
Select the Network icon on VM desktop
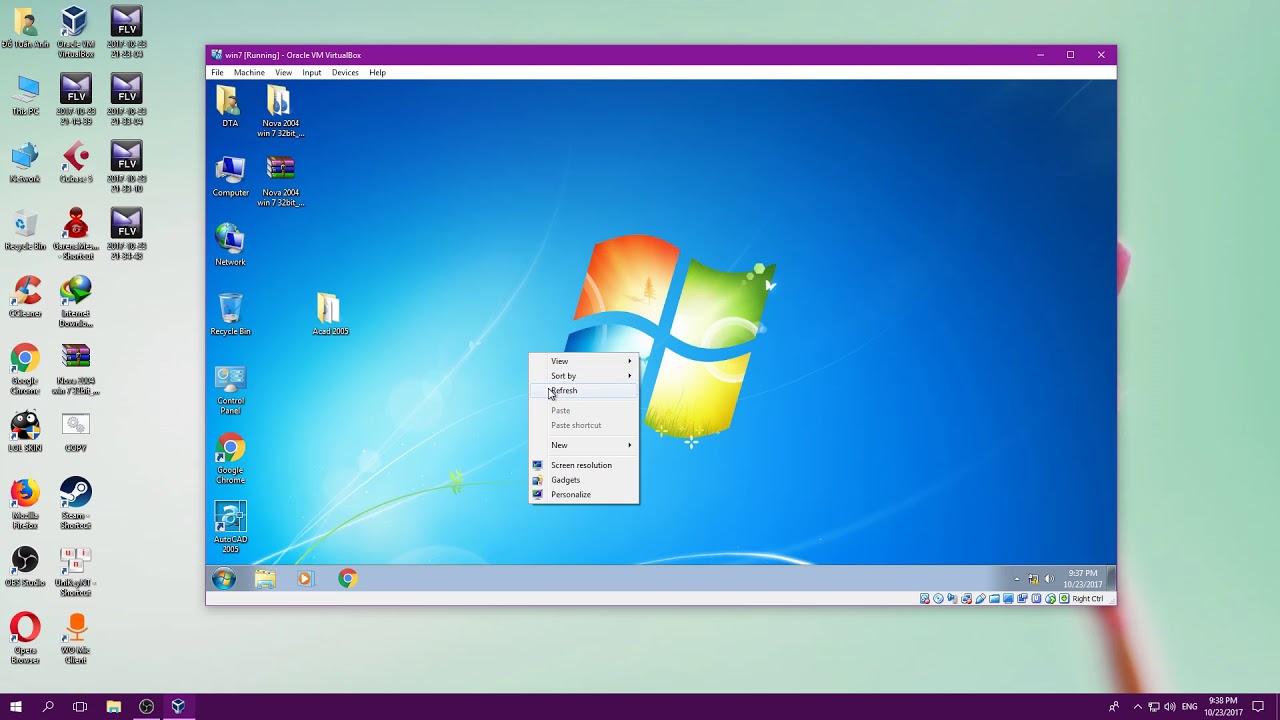click(230, 246)
